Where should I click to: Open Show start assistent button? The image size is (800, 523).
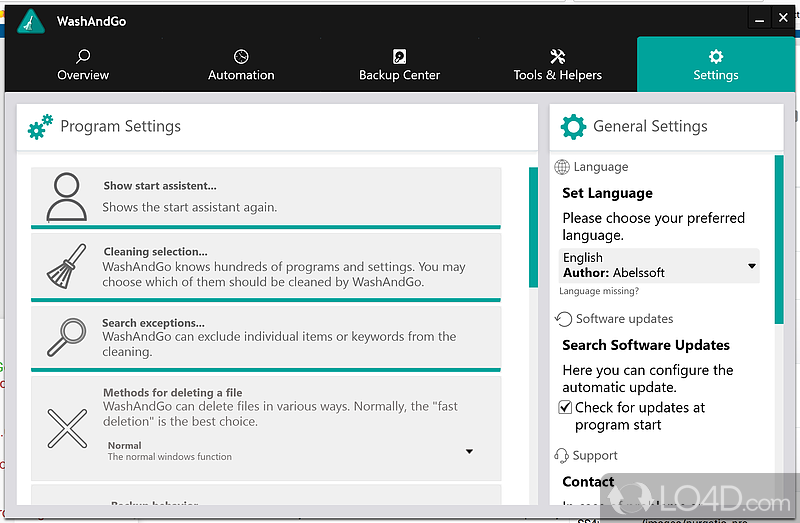click(266, 197)
